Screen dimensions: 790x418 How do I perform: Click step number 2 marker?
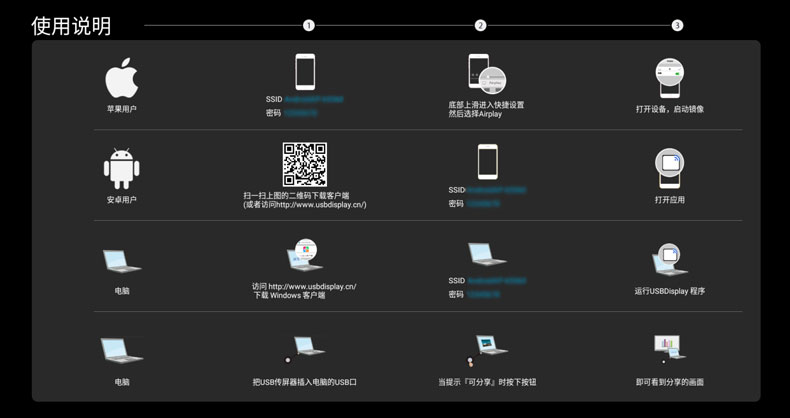tap(480, 25)
